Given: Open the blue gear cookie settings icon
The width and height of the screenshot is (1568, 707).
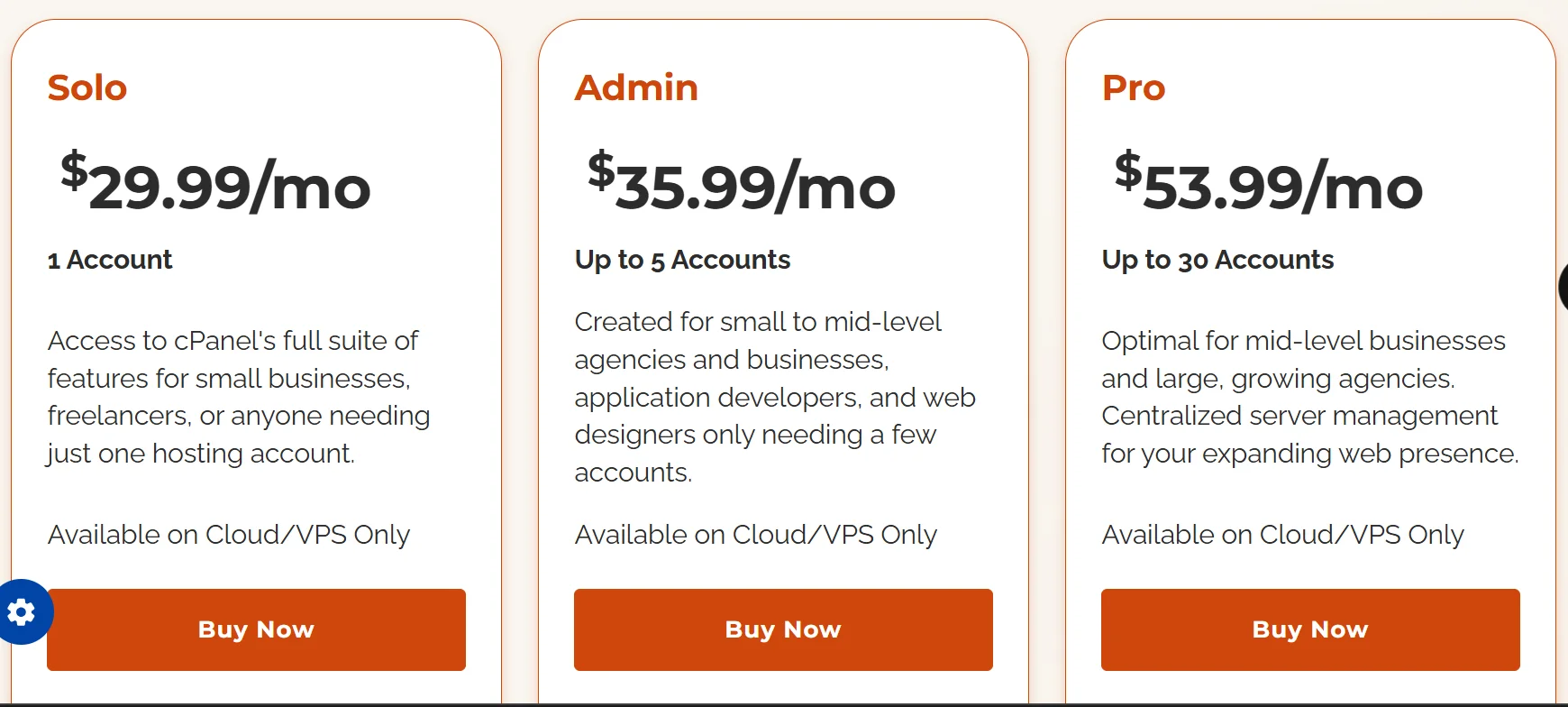Looking at the screenshot, I should click(x=22, y=612).
